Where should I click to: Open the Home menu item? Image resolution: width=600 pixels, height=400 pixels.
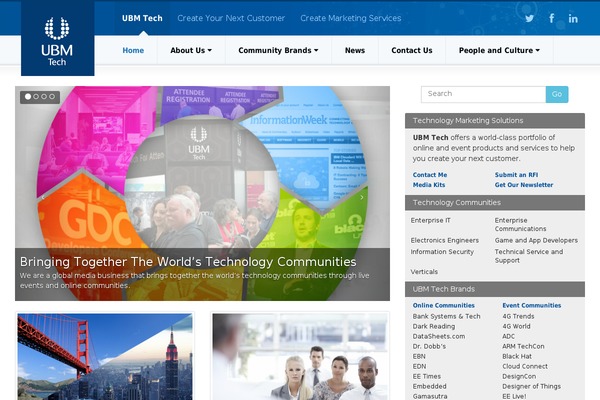pyautogui.click(x=133, y=50)
